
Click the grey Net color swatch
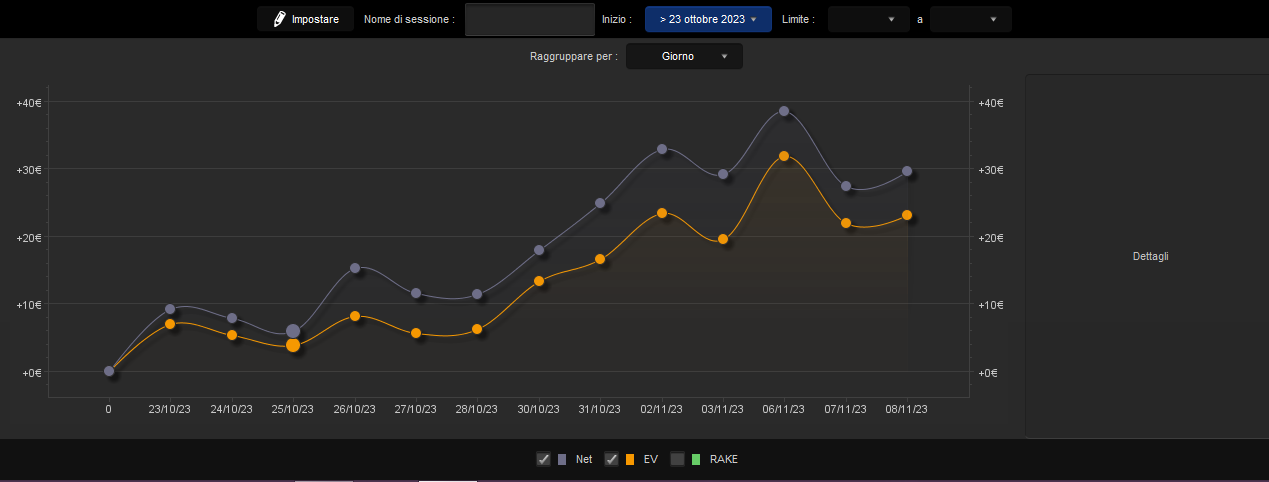click(562, 460)
